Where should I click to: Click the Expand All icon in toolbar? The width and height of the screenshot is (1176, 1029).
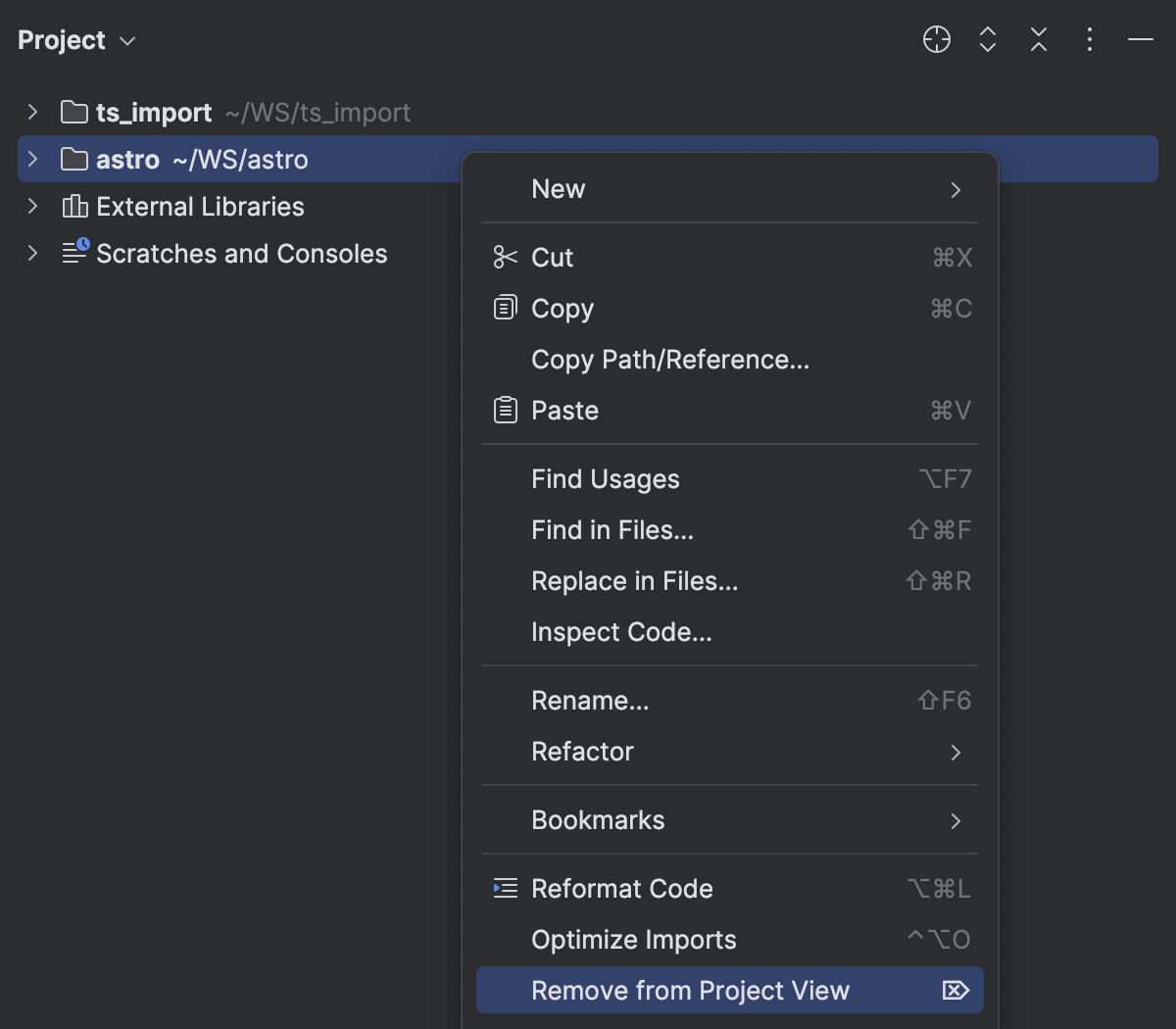pyautogui.click(x=988, y=40)
